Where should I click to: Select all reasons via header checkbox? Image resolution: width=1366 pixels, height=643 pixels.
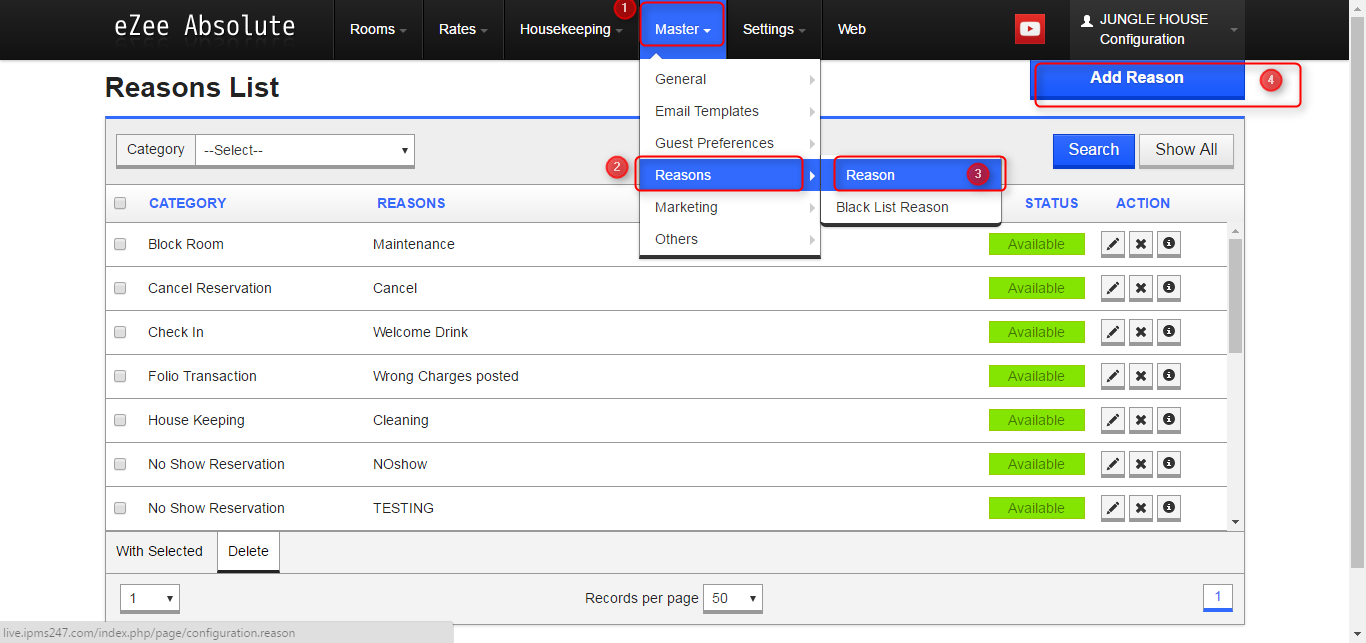tap(120, 203)
